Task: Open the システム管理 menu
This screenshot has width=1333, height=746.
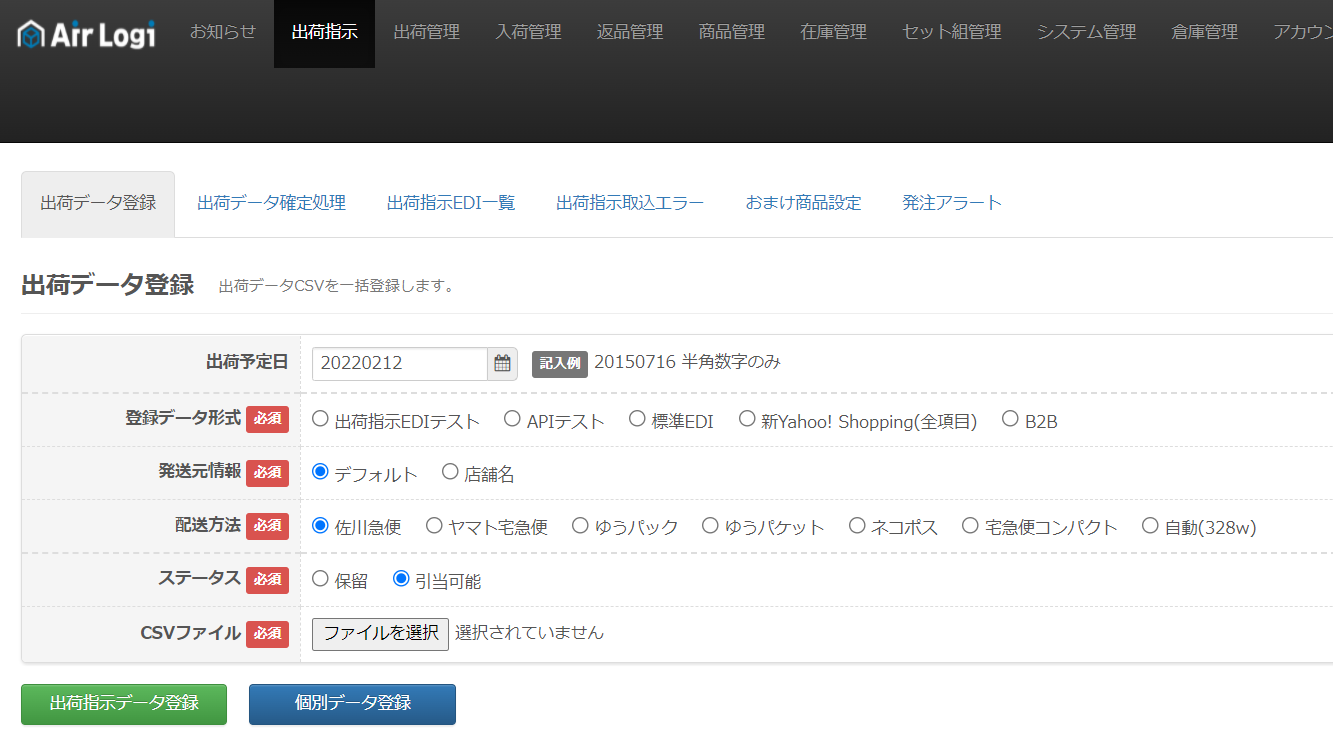Action: pos(1086,32)
